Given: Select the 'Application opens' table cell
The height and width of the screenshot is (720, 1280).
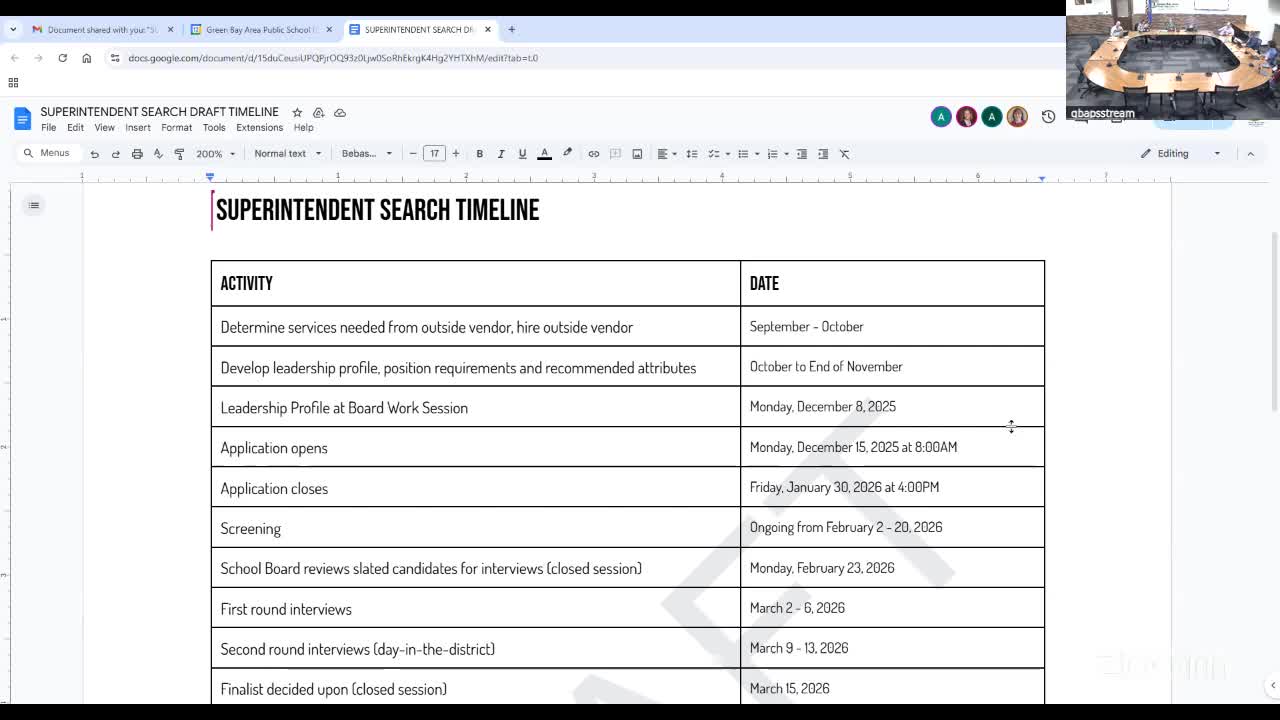Looking at the screenshot, I should (476, 447).
